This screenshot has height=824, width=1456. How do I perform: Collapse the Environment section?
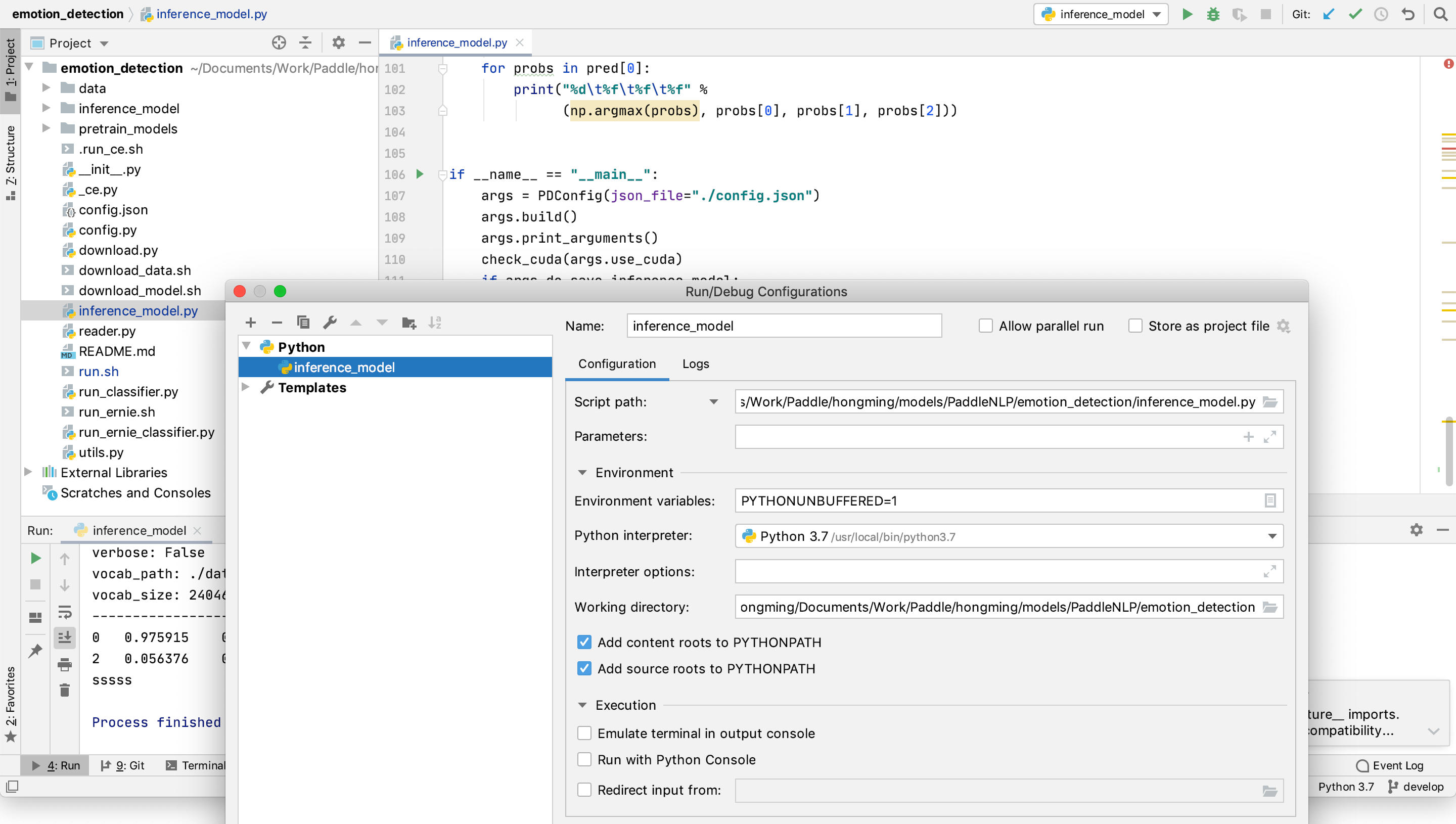coord(582,473)
